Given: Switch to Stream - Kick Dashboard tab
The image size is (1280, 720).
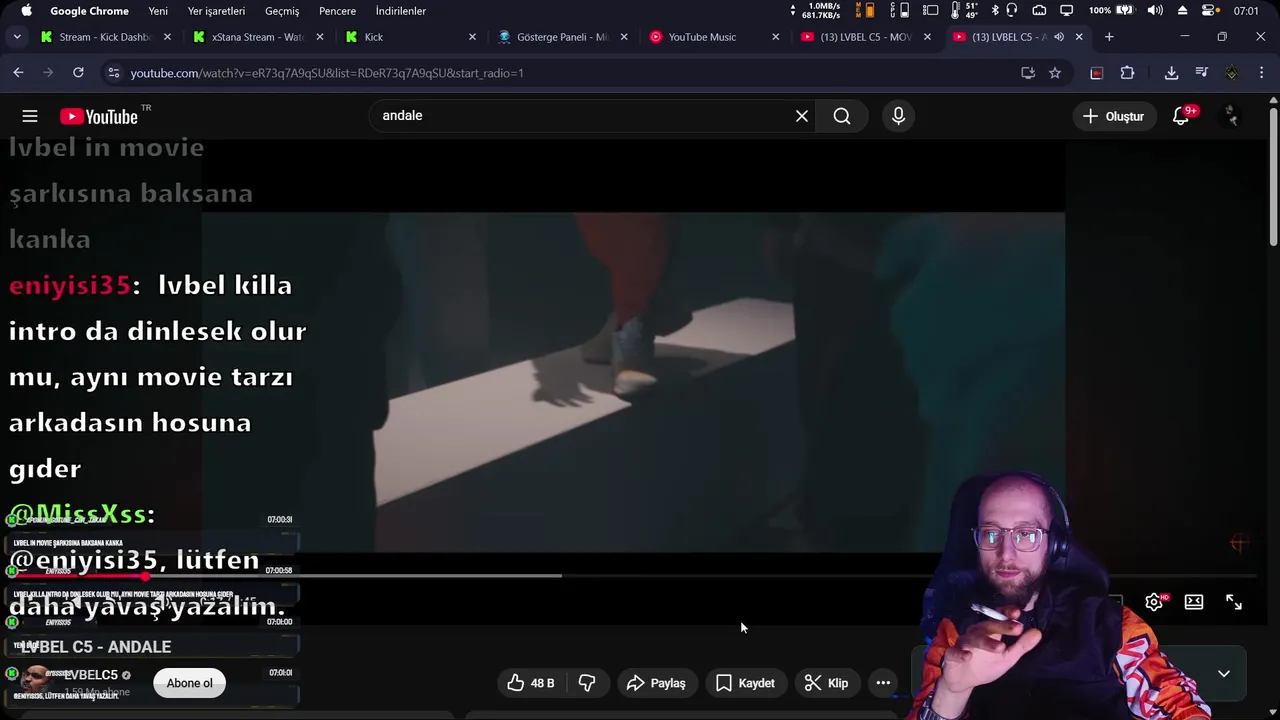Looking at the screenshot, I should (x=106, y=37).
